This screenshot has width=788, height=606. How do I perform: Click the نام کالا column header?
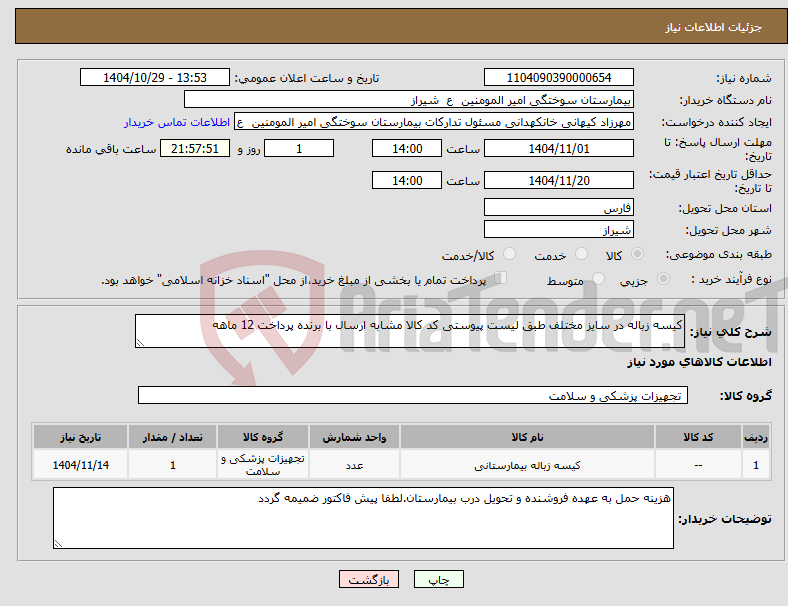[527, 437]
